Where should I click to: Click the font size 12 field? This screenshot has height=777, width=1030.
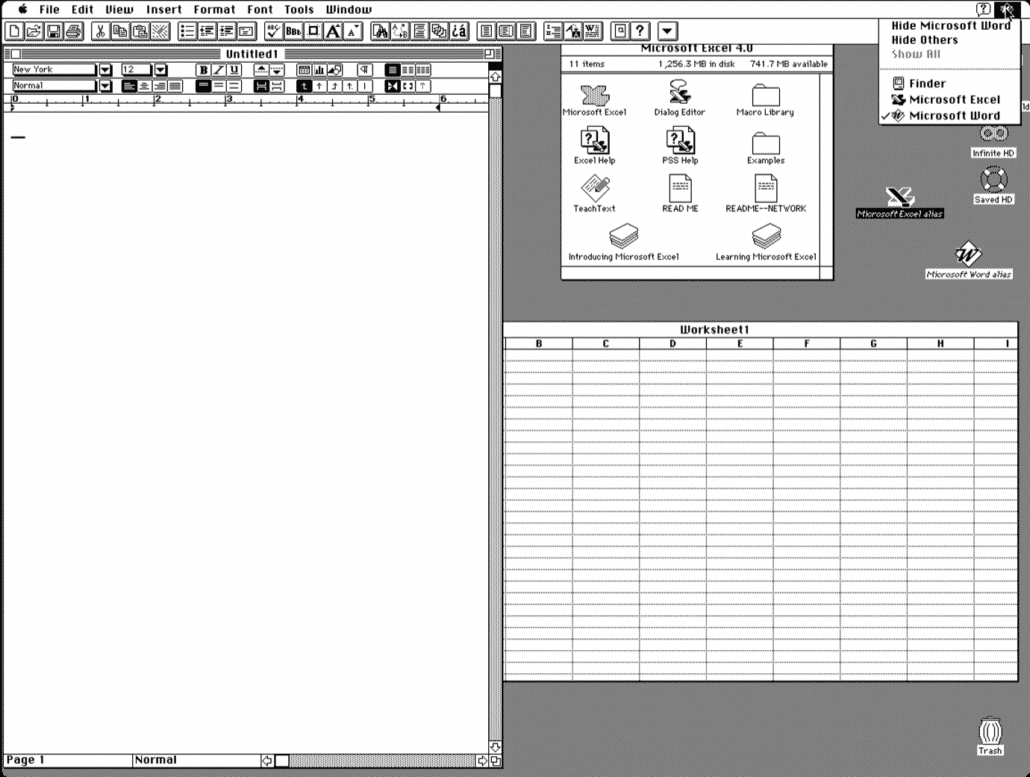coord(136,70)
